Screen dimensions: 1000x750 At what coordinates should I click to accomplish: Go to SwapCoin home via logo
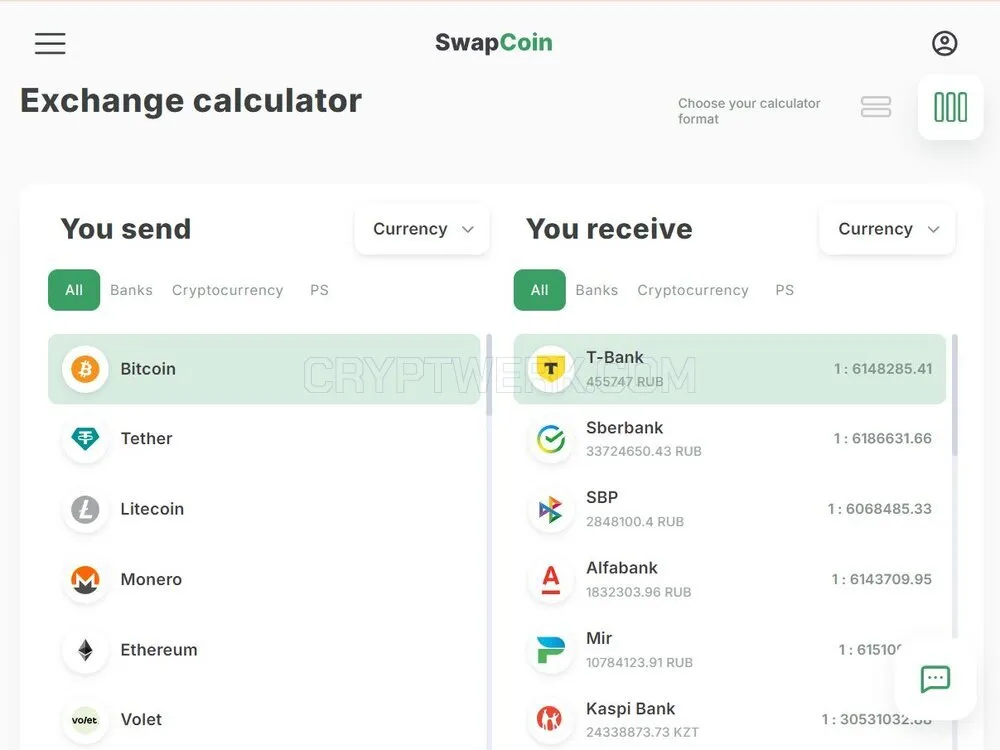pos(494,43)
